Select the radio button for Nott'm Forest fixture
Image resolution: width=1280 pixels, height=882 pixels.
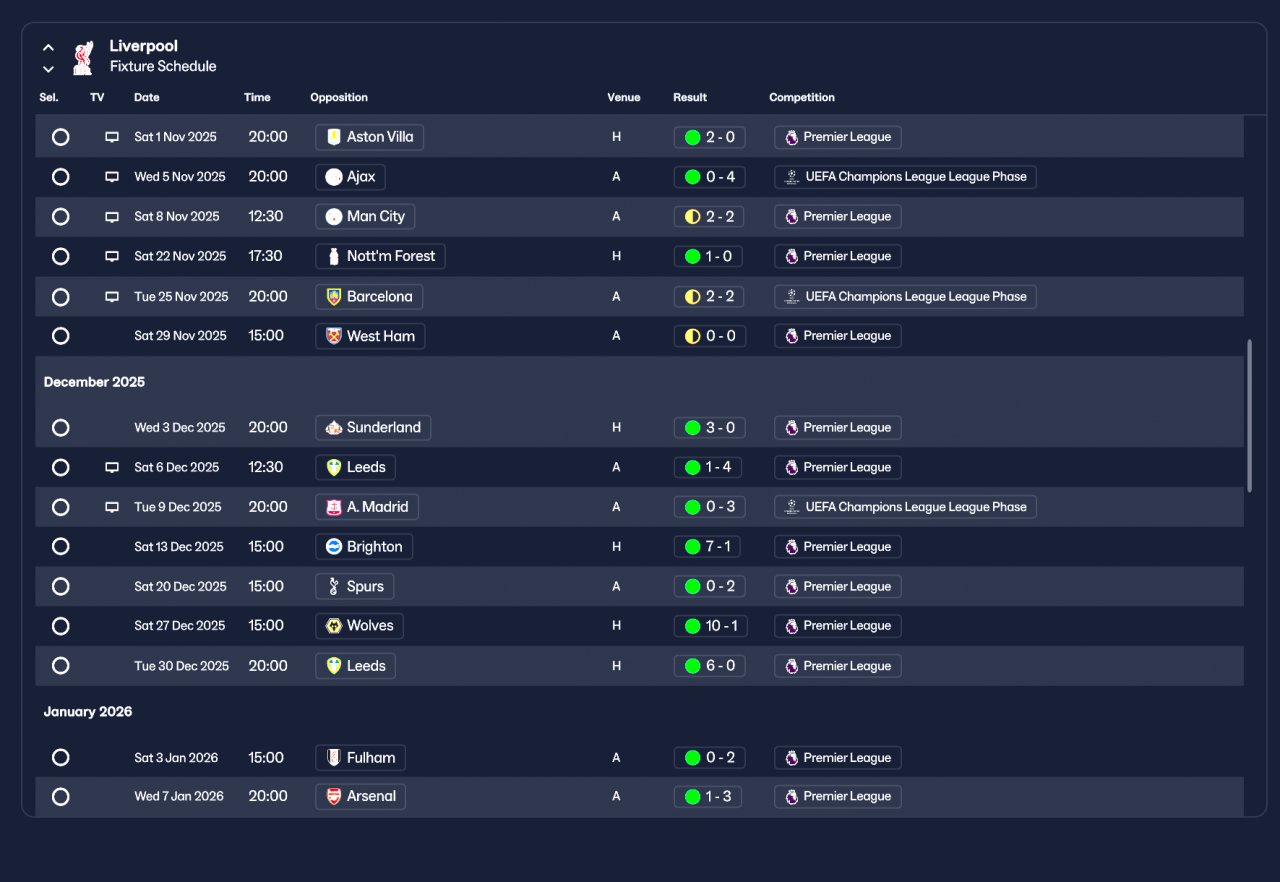(61, 257)
